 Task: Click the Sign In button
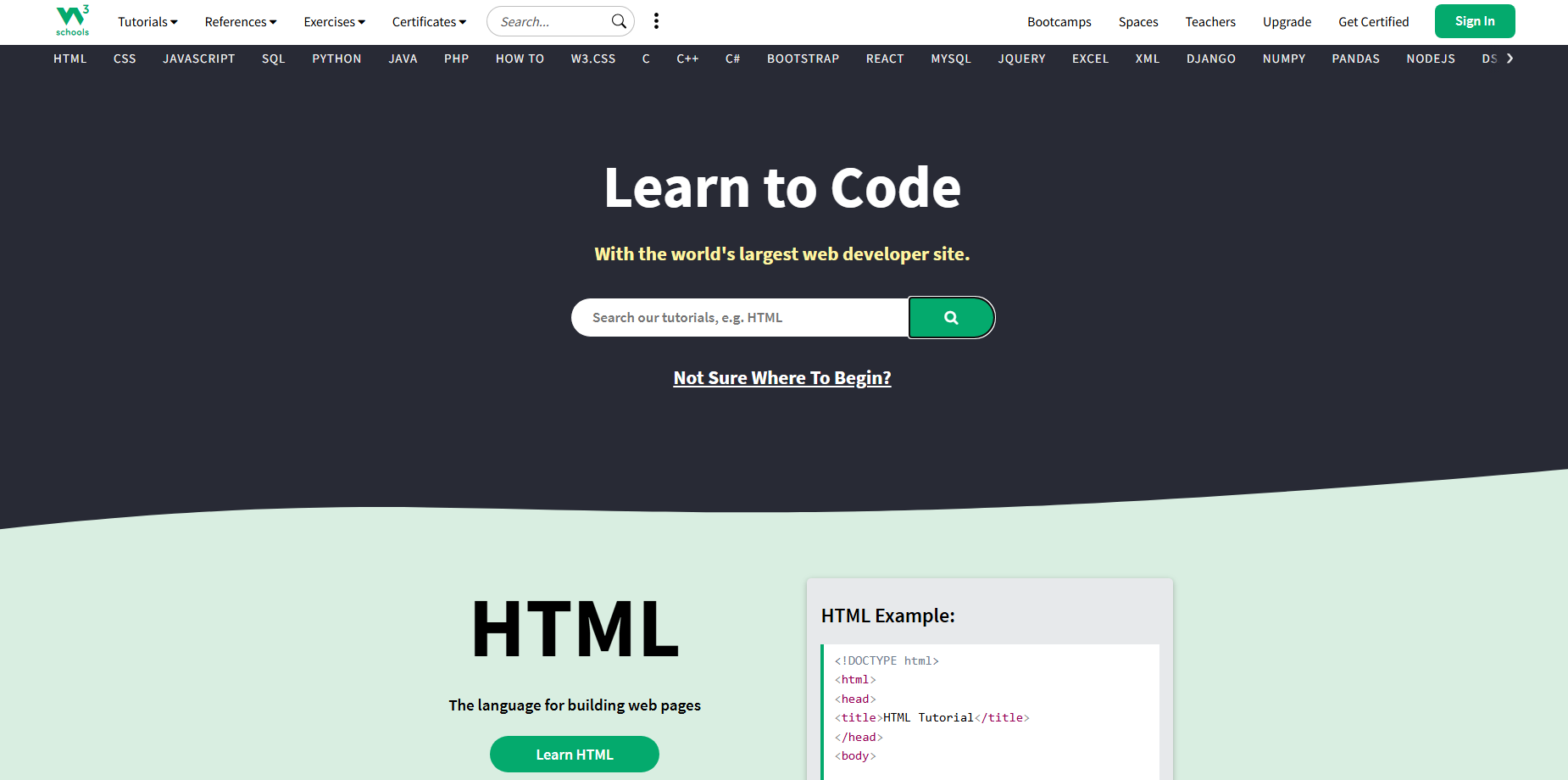[1474, 21]
